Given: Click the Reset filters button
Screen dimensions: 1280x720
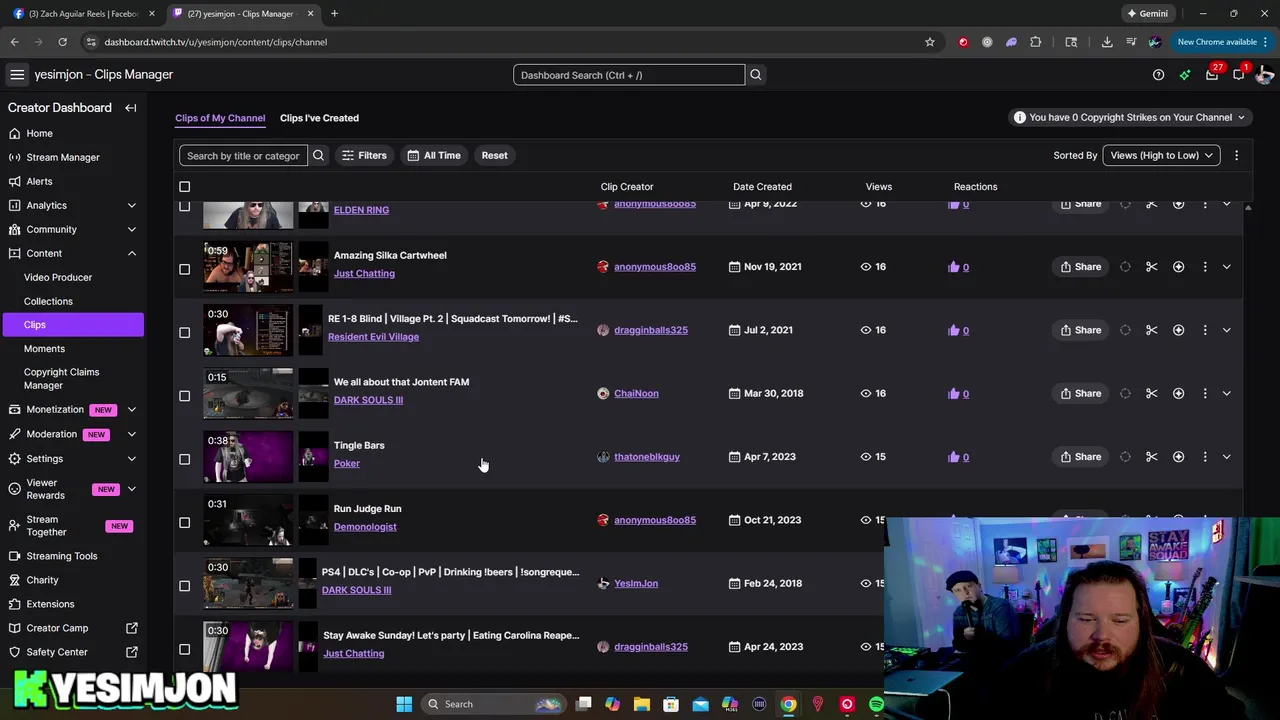Looking at the screenshot, I should (x=494, y=155).
